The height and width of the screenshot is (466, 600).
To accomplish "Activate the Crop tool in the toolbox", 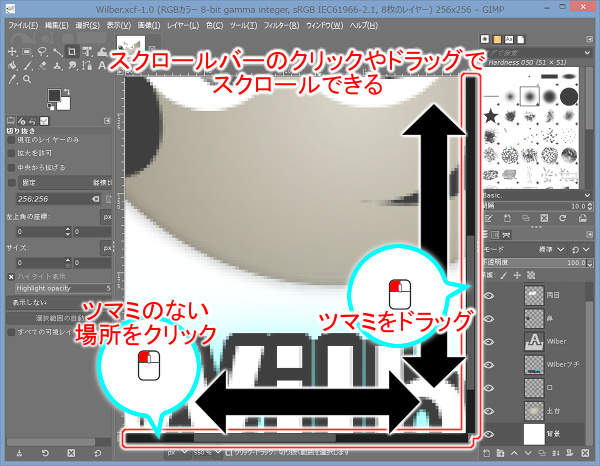I will 72,52.
